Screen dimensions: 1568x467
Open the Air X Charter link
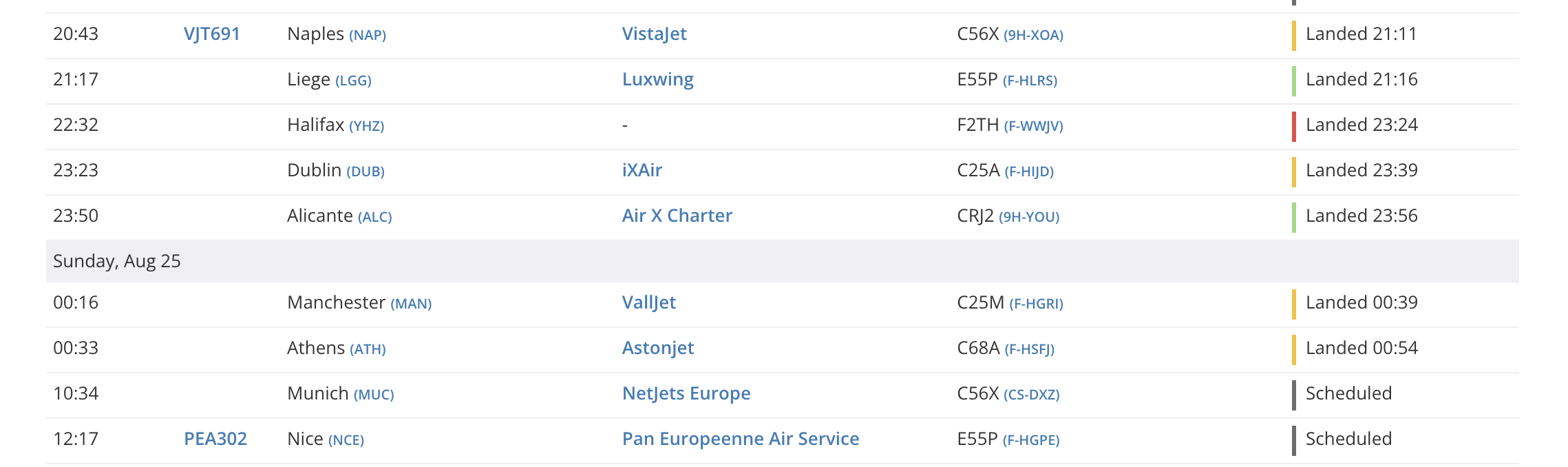click(x=677, y=216)
